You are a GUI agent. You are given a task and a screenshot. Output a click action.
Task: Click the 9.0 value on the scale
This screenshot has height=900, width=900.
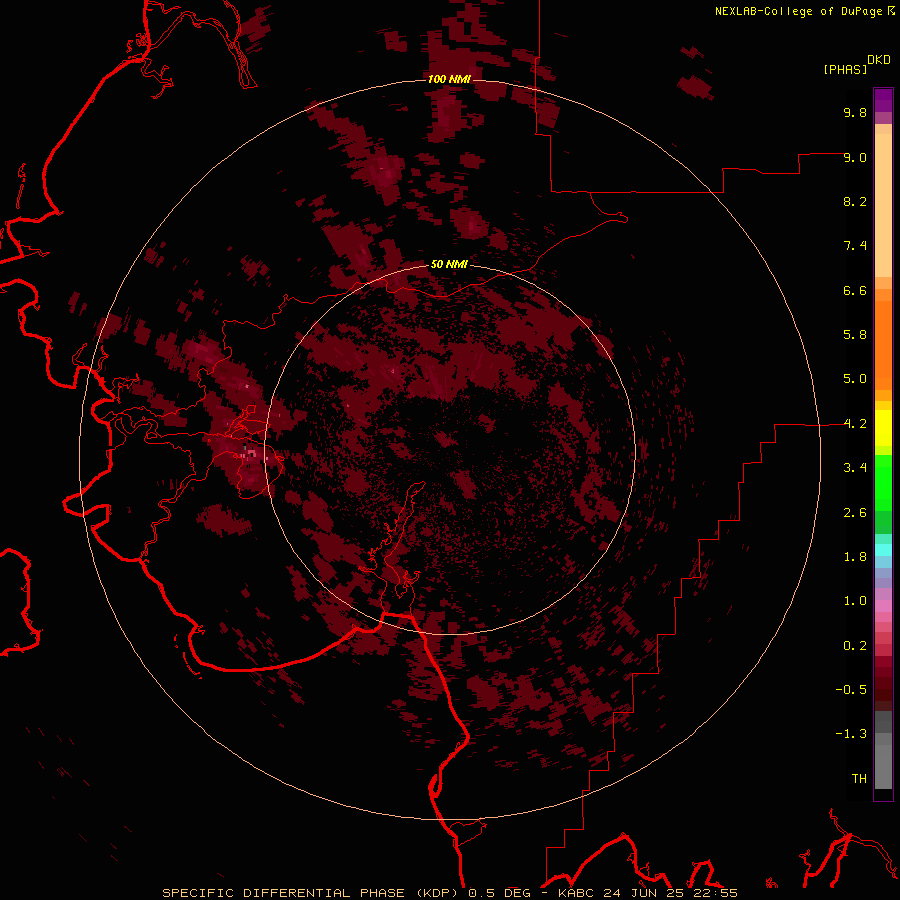pos(855,157)
